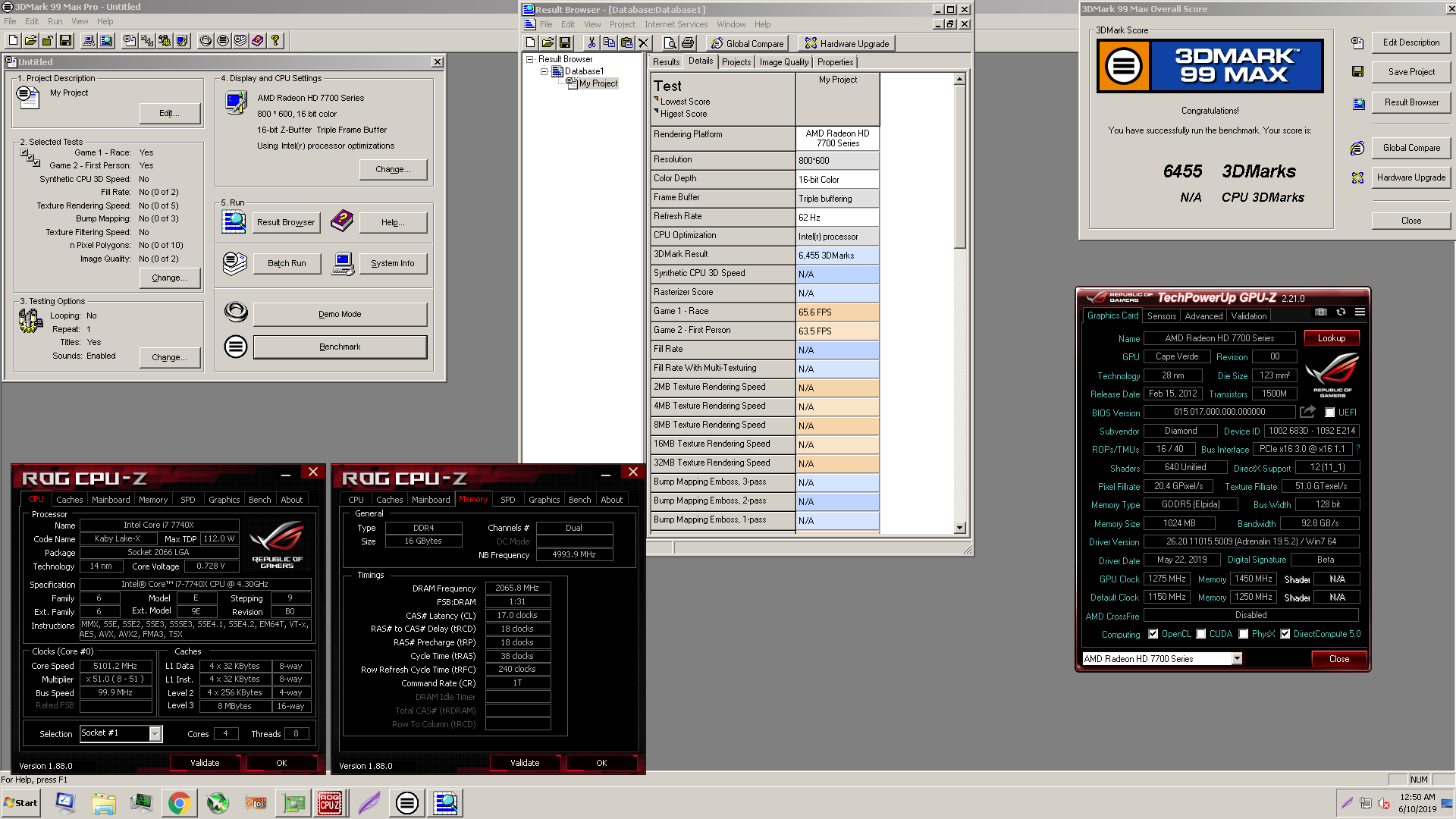Click the Bus Interface question mark in GPU-Z
Image resolution: width=1456 pixels, height=819 pixels.
1357,448
